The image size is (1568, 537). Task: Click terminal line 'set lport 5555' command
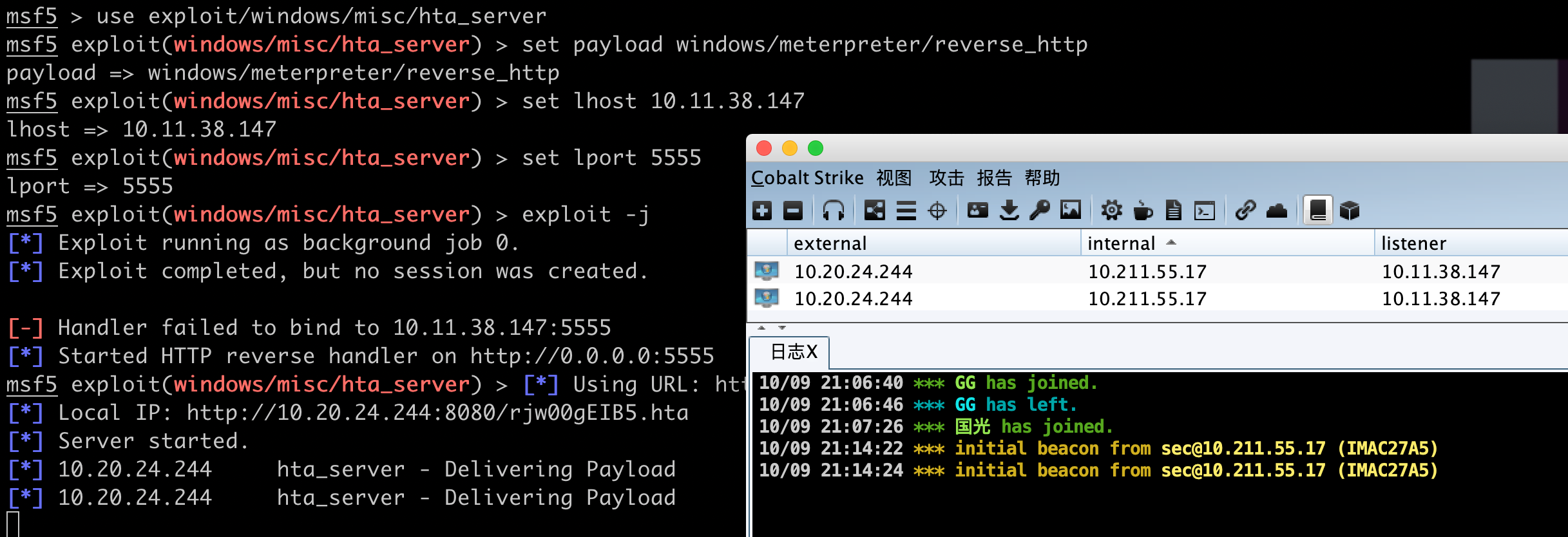611,157
